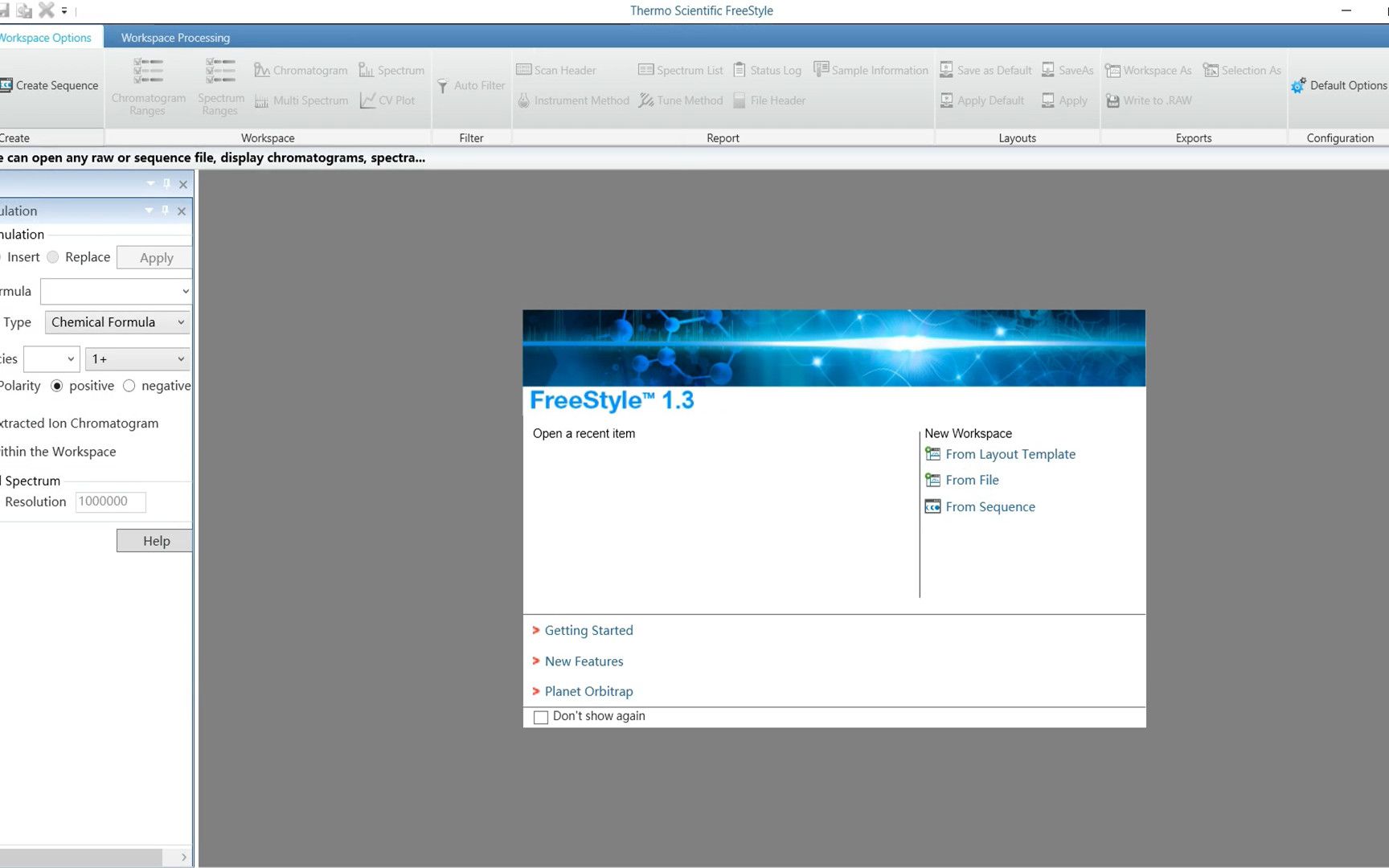Show the Spectrum List report
The image size is (1389, 868).
(680, 70)
